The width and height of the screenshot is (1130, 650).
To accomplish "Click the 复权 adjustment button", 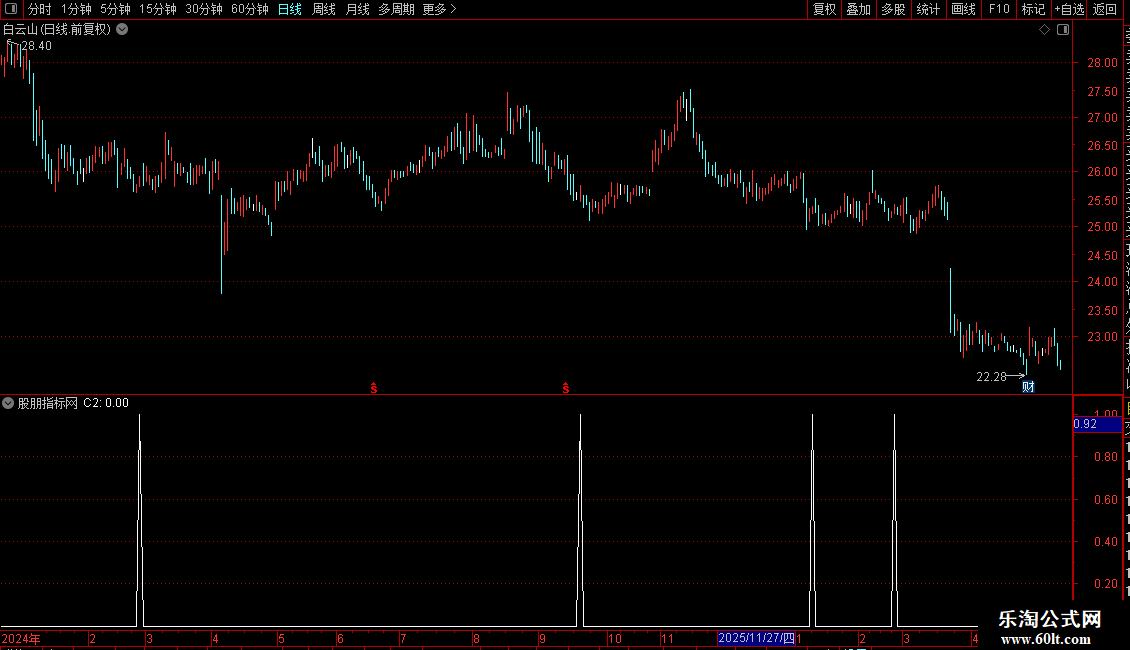I will point(824,9).
